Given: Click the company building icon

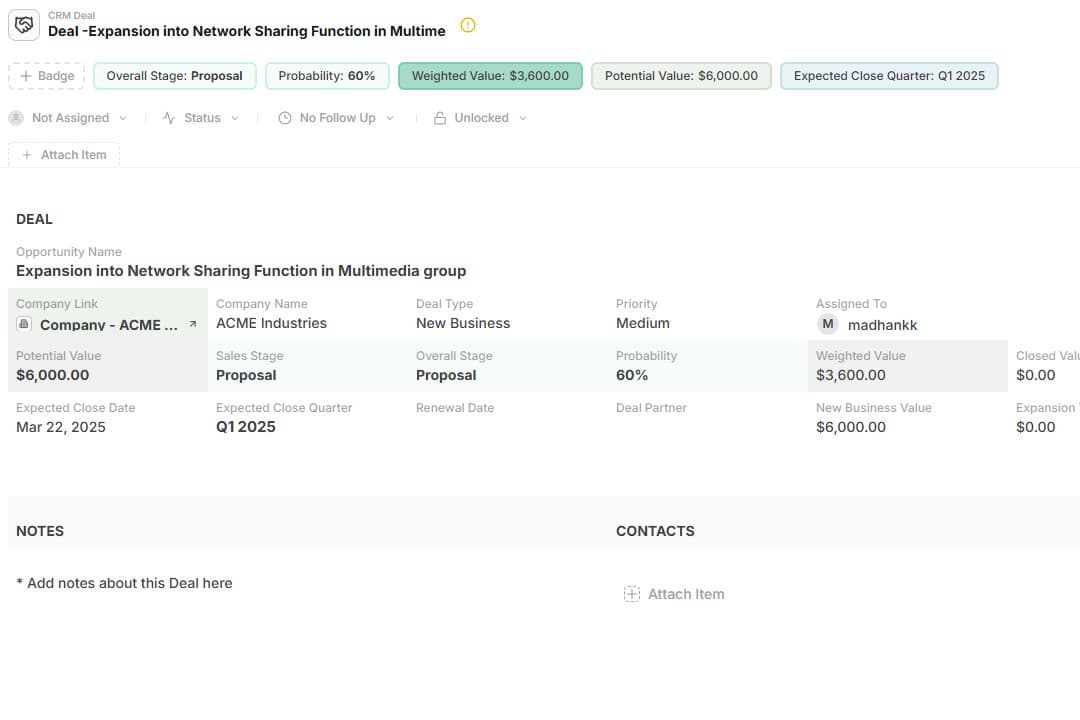Looking at the screenshot, I should 24,324.
